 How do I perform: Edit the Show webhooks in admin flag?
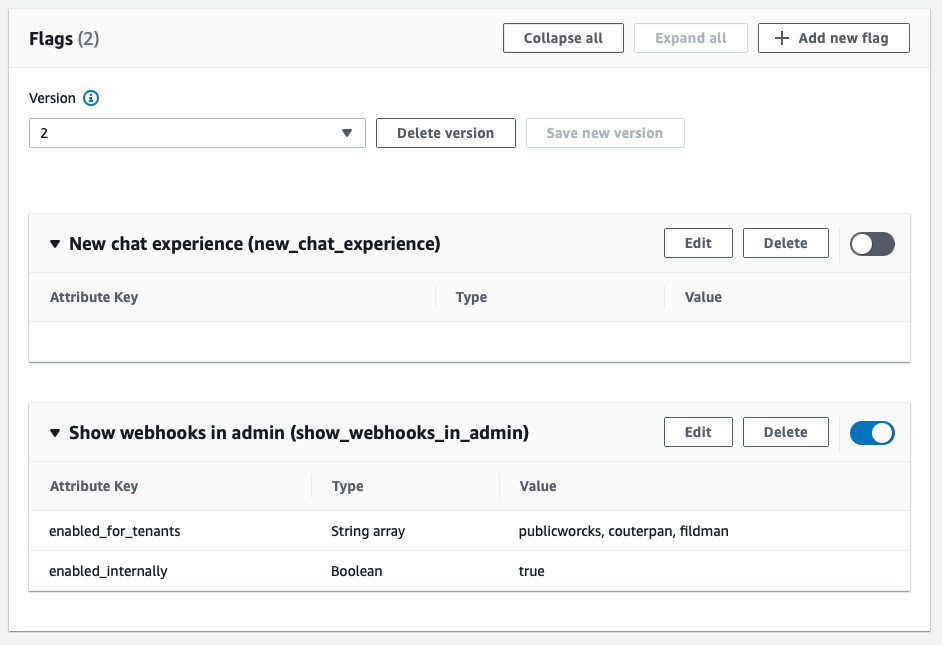[698, 432]
